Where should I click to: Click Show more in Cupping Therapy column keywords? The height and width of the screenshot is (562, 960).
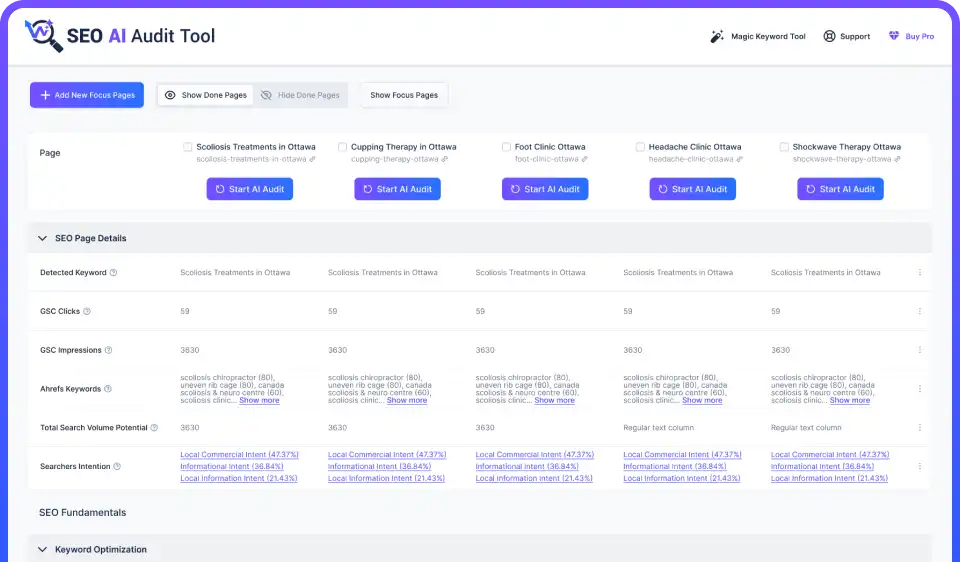pyautogui.click(x=407, y=400)
